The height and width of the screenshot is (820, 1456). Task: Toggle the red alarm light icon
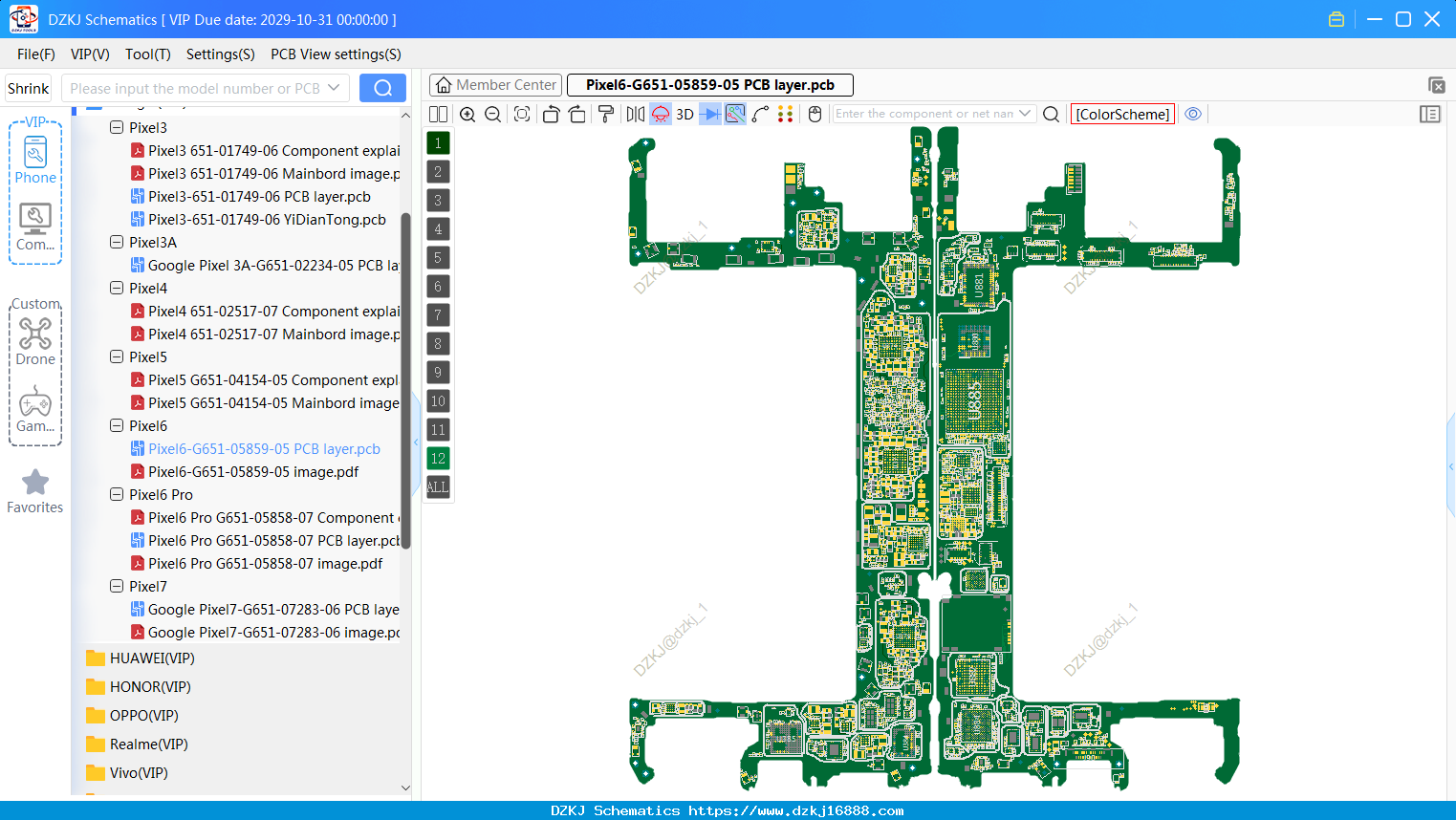click(x=661, y=114)
